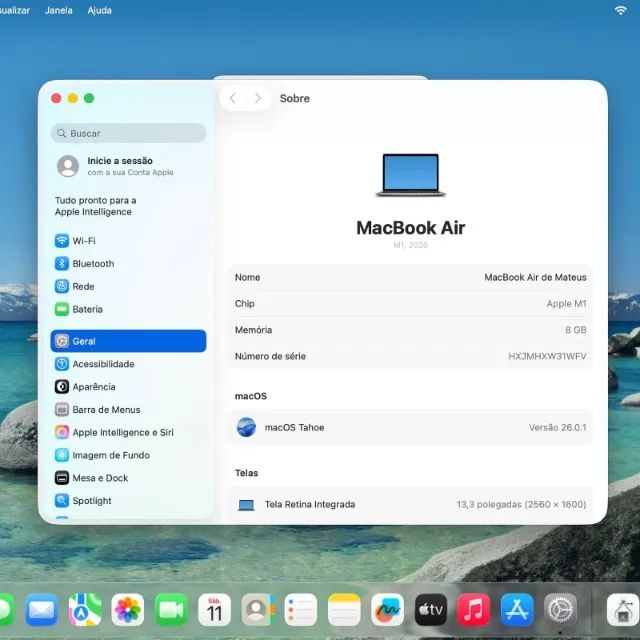Open the Janela menu
This screenshot has width=640, height=640.
[x=59, y=10]
